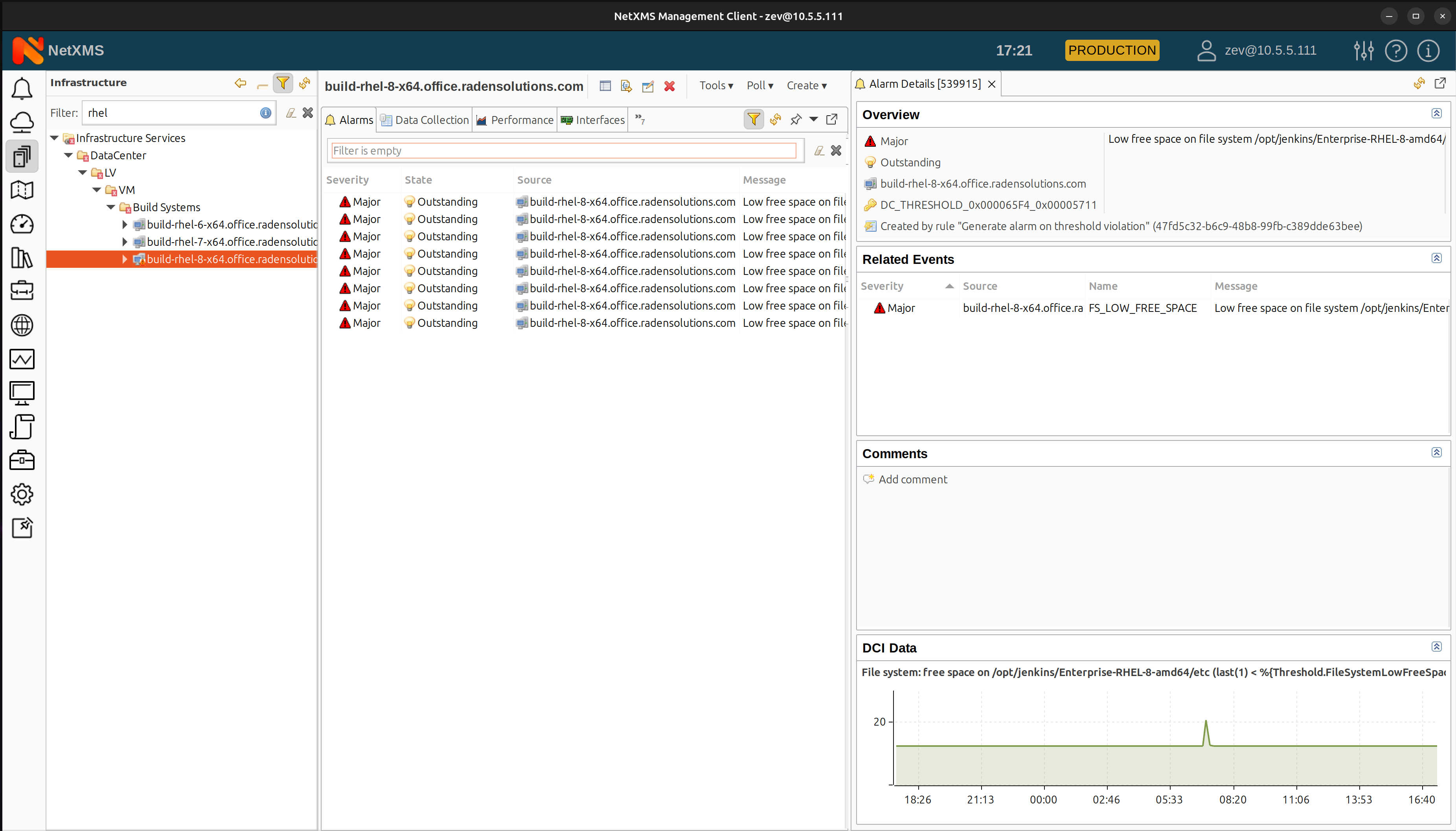Open the Tools dropdown menu
The height and width of the screenshot is (831, 1456).
[716, 85]
